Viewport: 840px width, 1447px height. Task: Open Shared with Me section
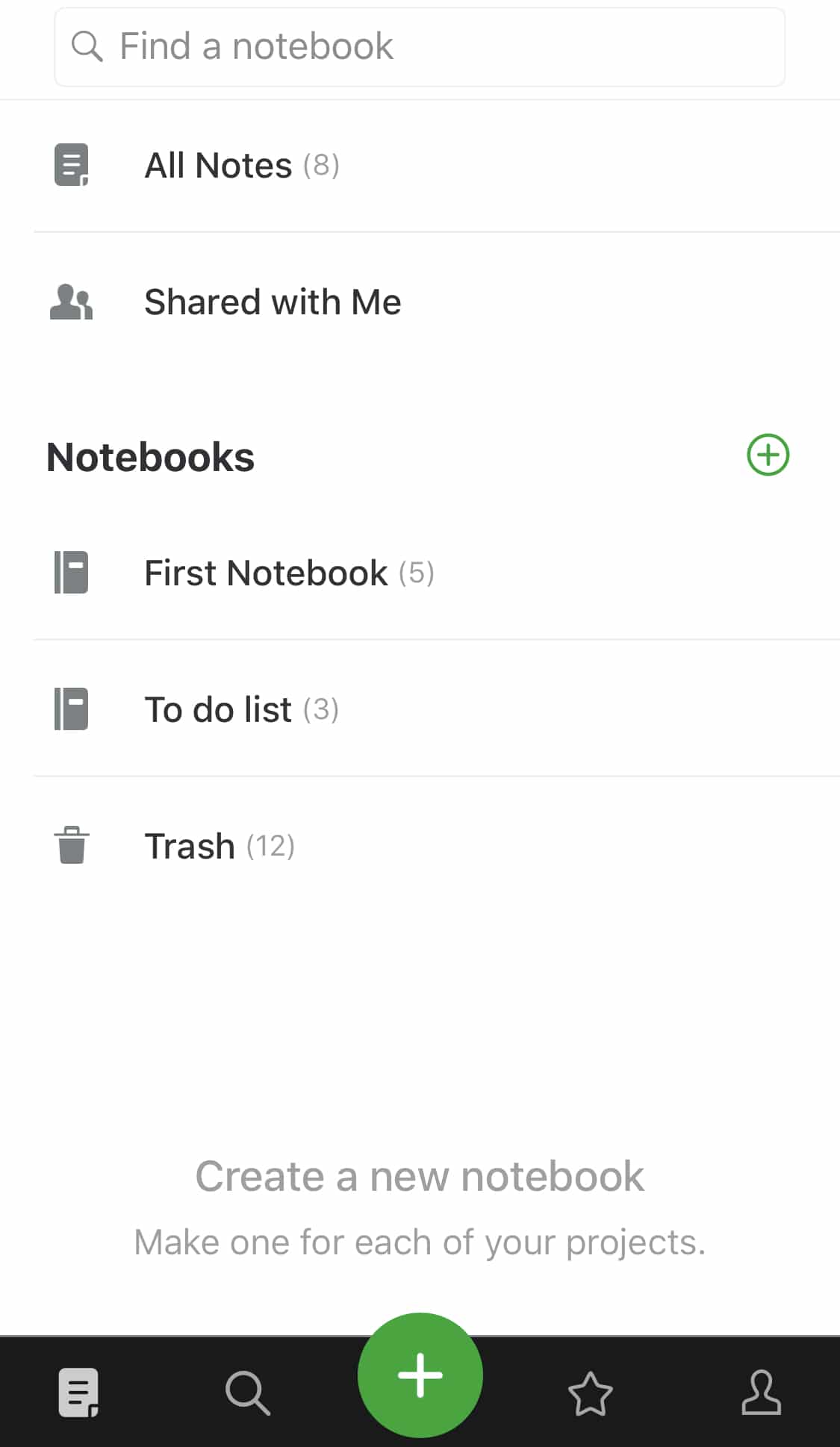(437, 302)
